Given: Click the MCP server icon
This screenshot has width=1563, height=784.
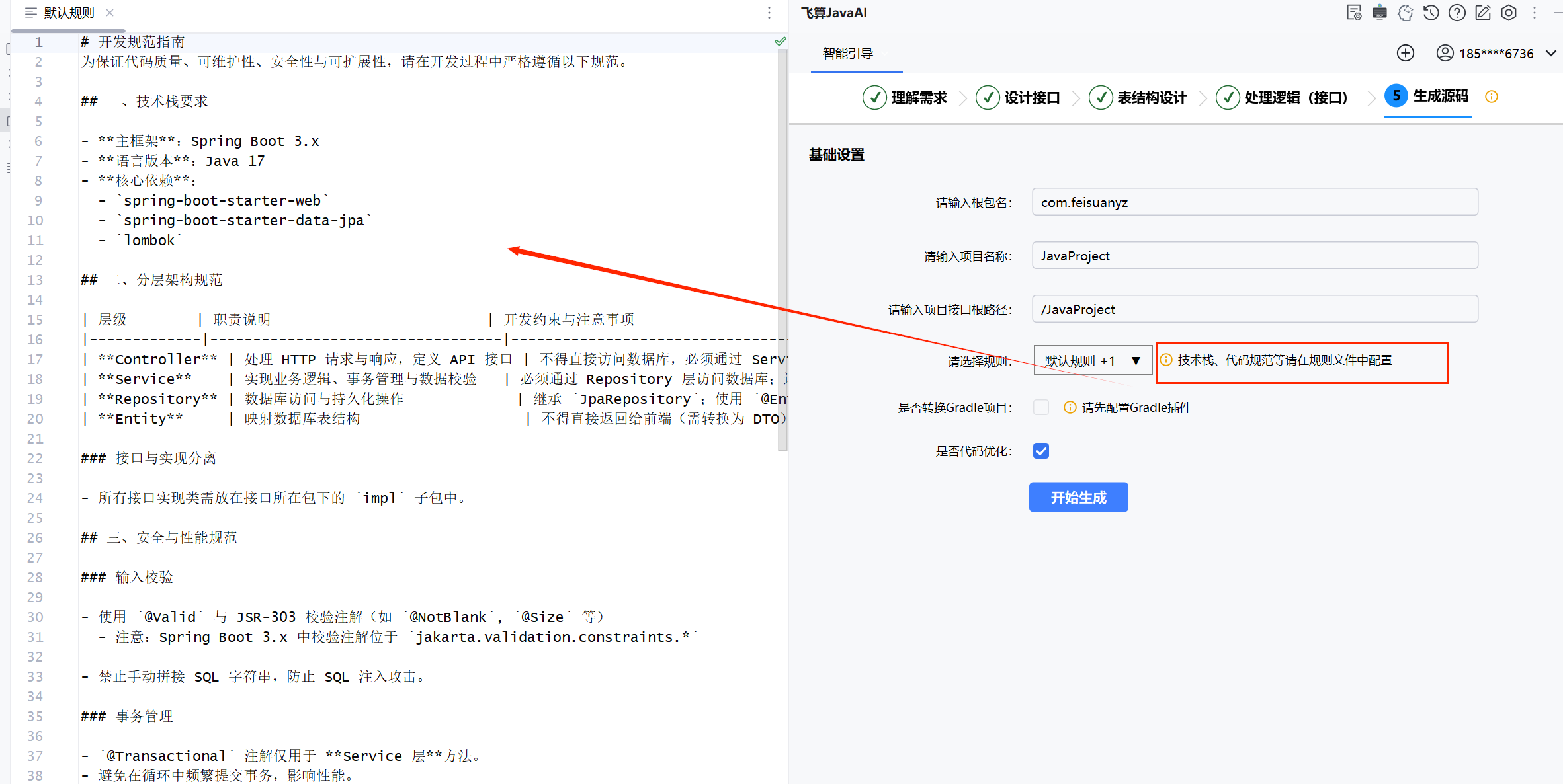Looking at the screenshot, I should pyautogui.click(x=1379, y=13).
